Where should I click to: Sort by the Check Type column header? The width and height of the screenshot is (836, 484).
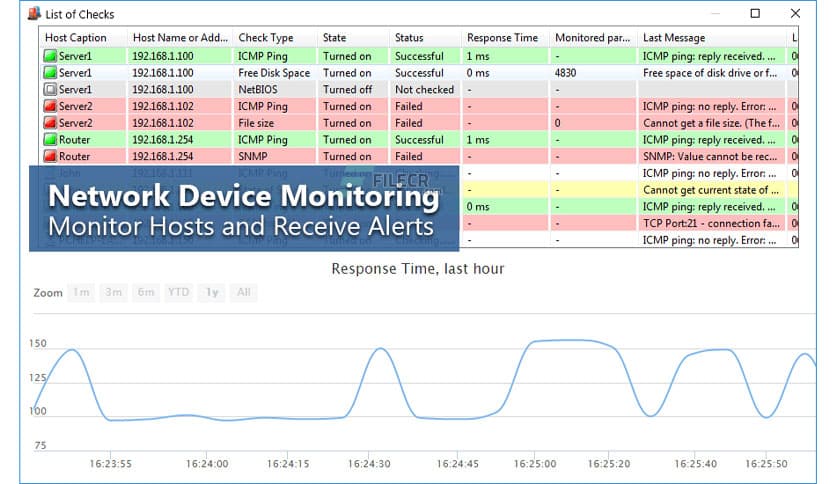tap(275, 37)
